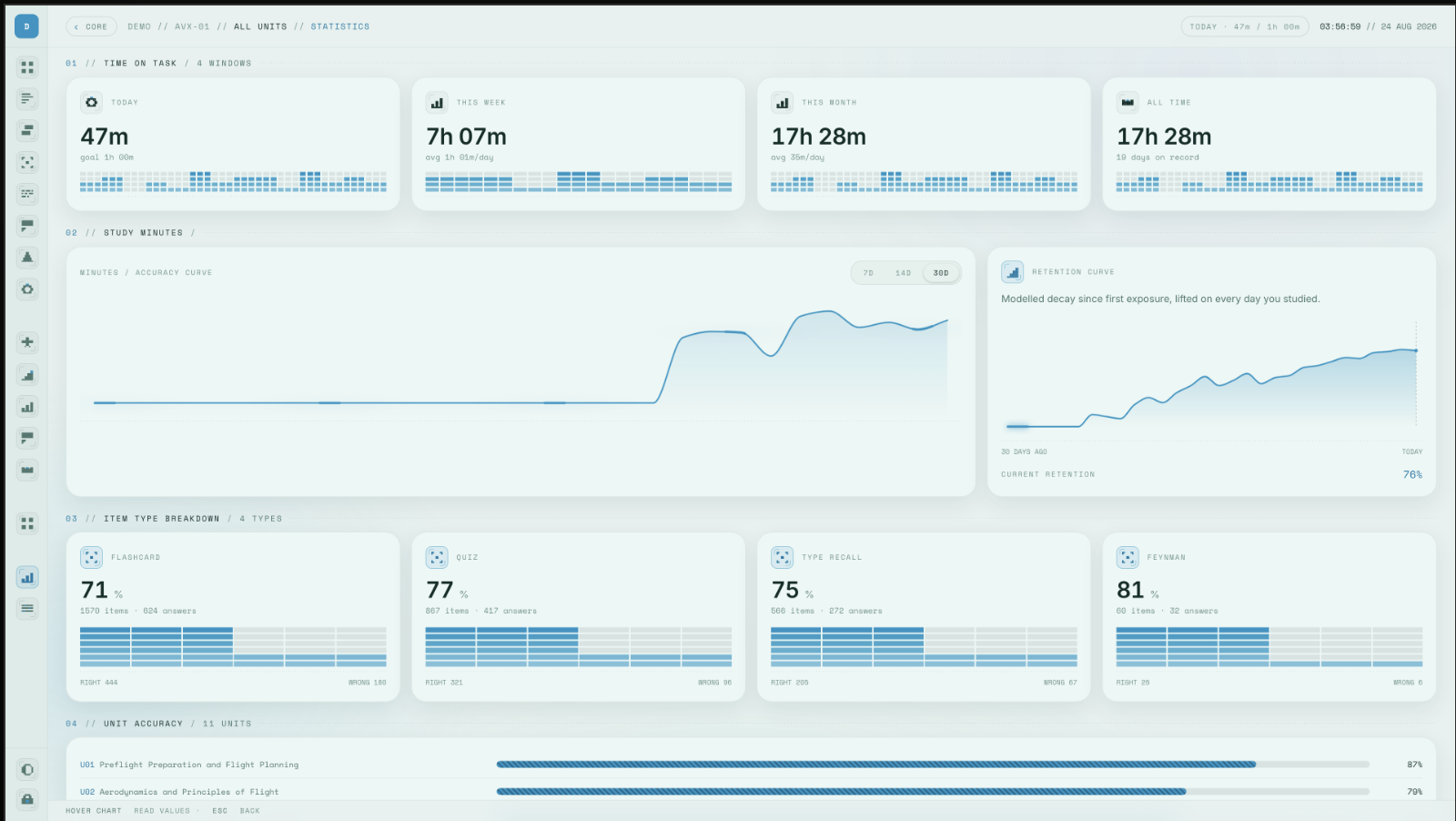Click the 81 % Feynman accuracy value
Image resolution: width=1456 pixels, height=821 pixels.
click(x=1137, y=590)
